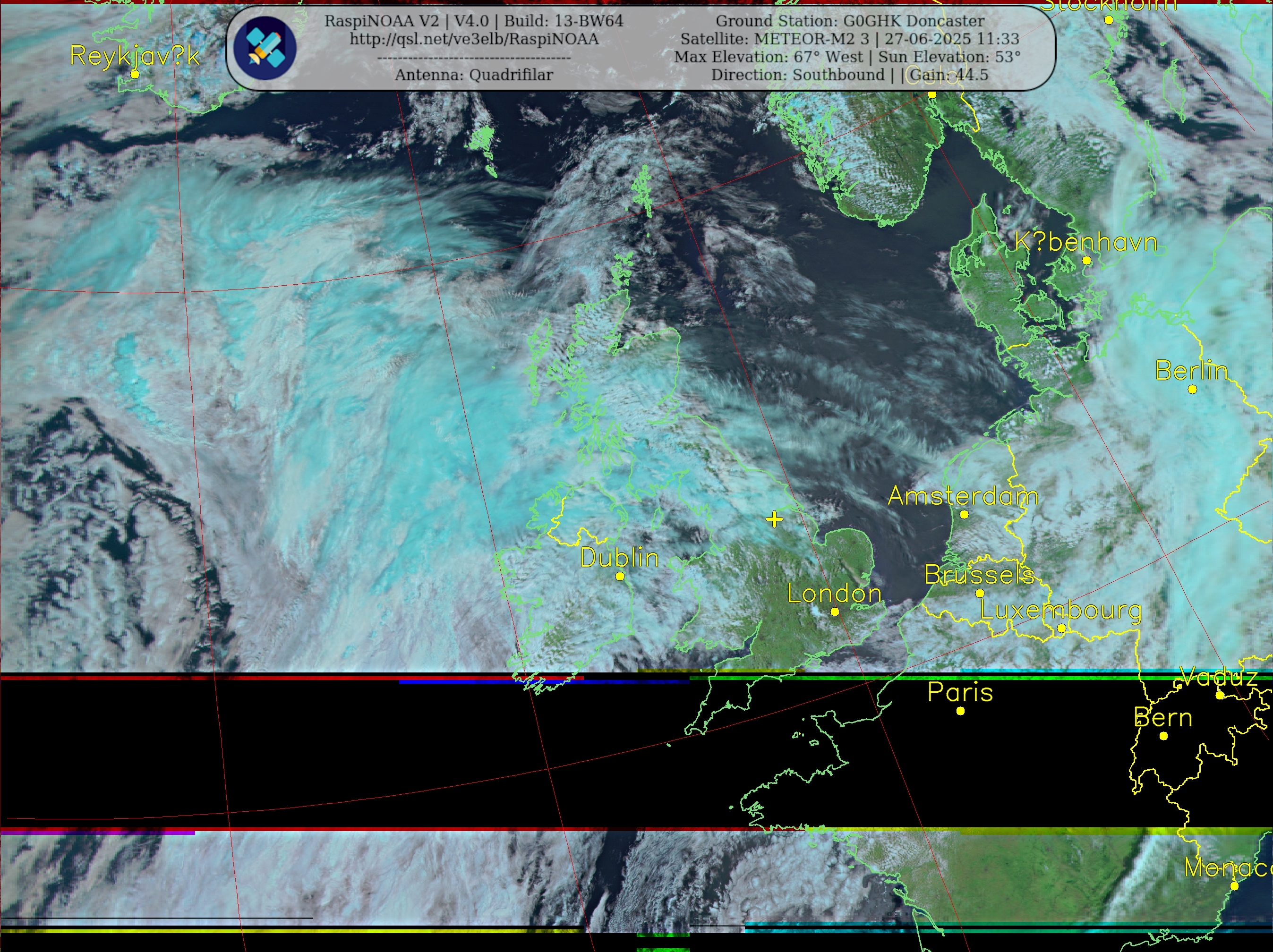
Task: Click the København city label
Action: pos(1085,242)
